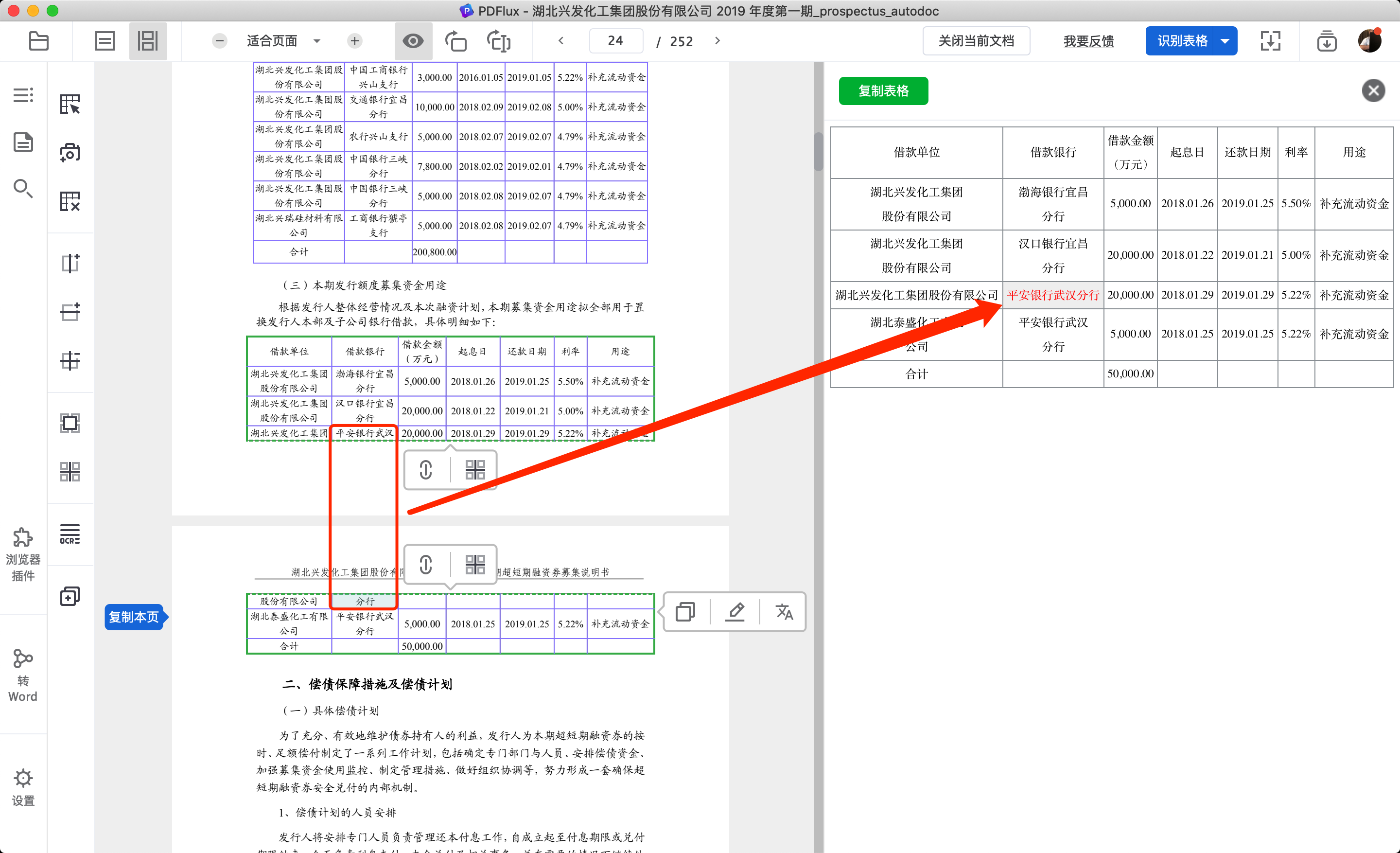Click the OCR tool icon
This screenshot has width=1400, height=853.
click(70, 534)
